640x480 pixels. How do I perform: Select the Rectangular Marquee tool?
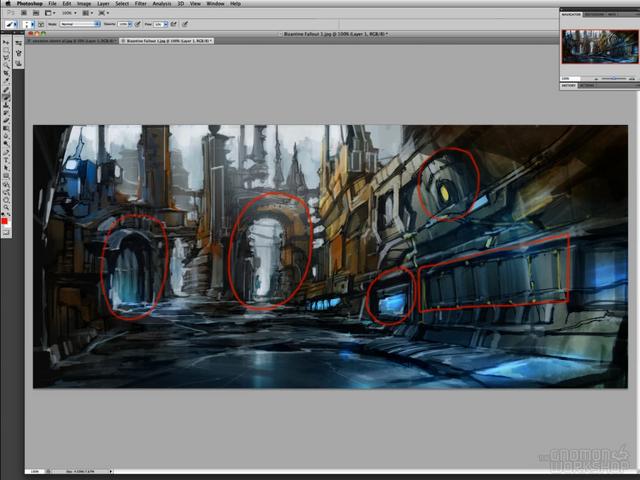pyautogui.click(x=6, y=50)
